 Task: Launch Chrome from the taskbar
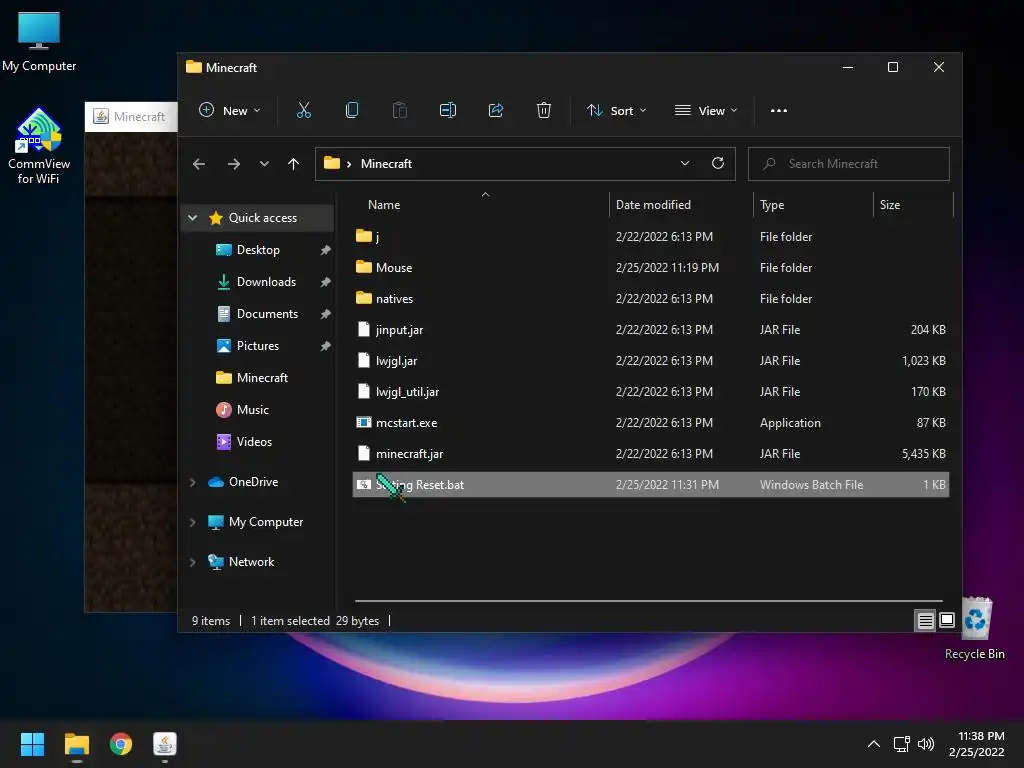point(121,744)
